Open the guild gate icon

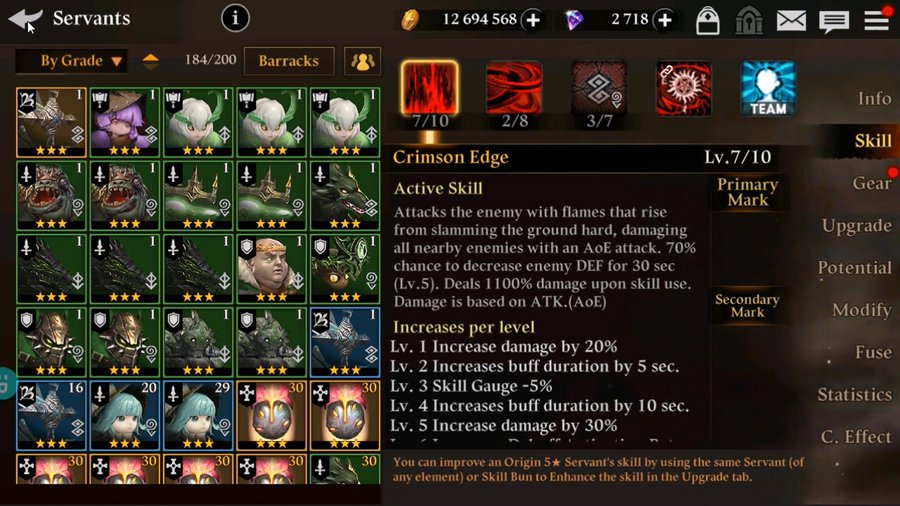tap(749, 21)
